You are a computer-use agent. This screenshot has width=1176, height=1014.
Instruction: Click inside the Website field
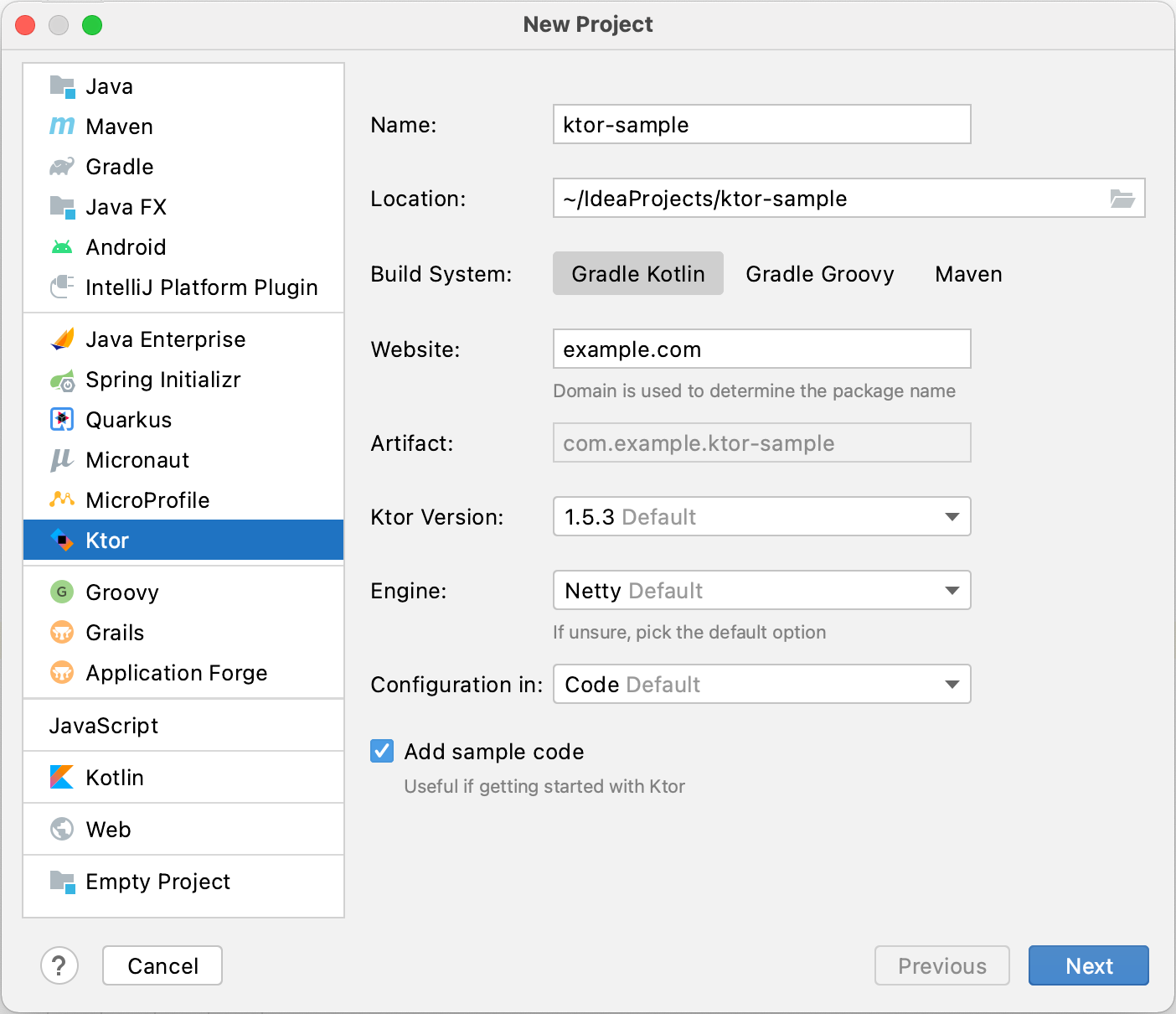click(761, 349)
